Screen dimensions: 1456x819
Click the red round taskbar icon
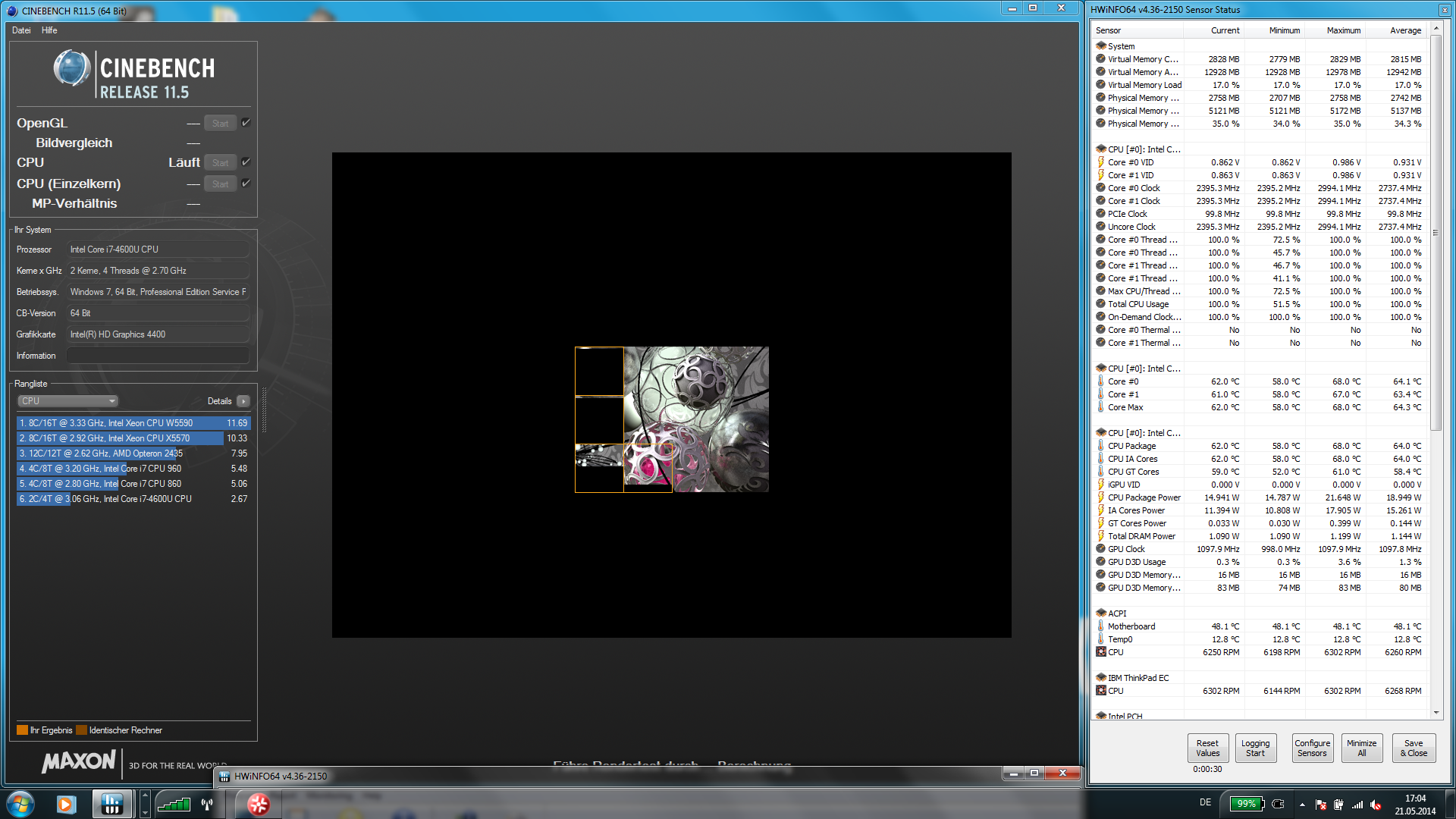coord(258,804)
